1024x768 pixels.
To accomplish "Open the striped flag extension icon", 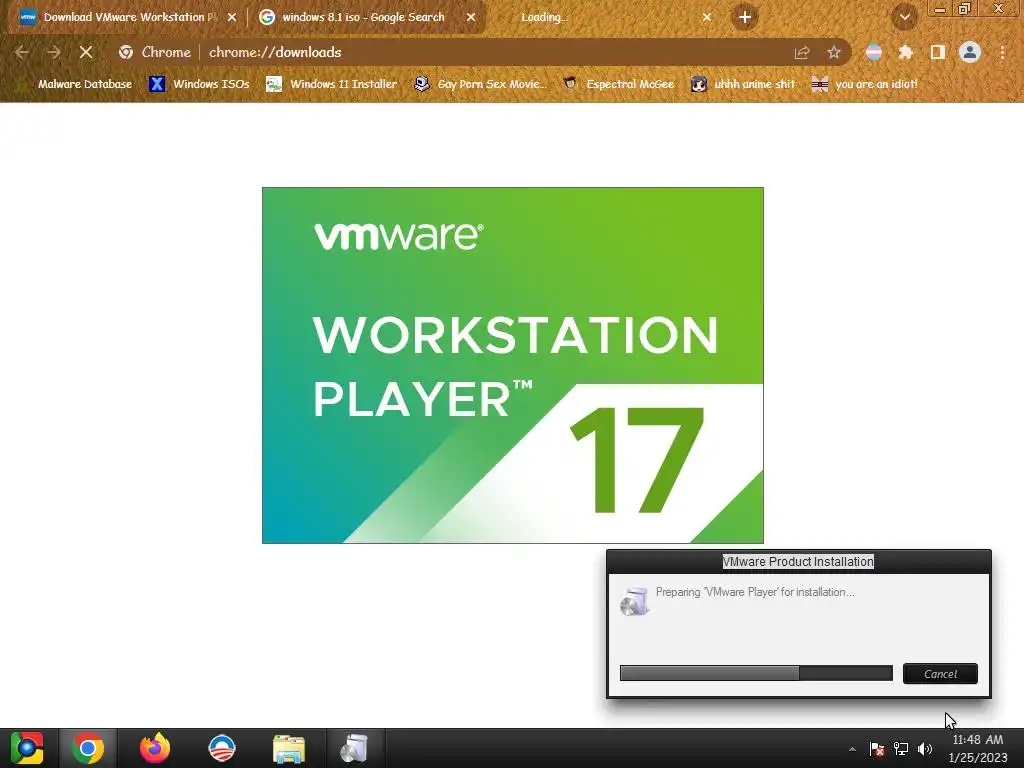I will coord(873,52).
